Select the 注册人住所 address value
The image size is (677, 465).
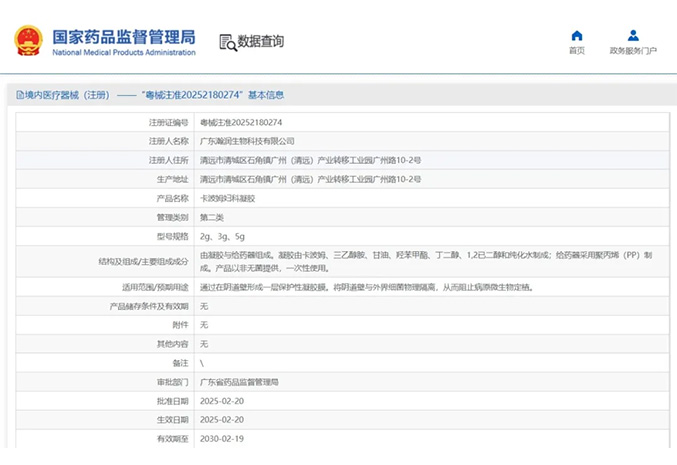point(310,160)
